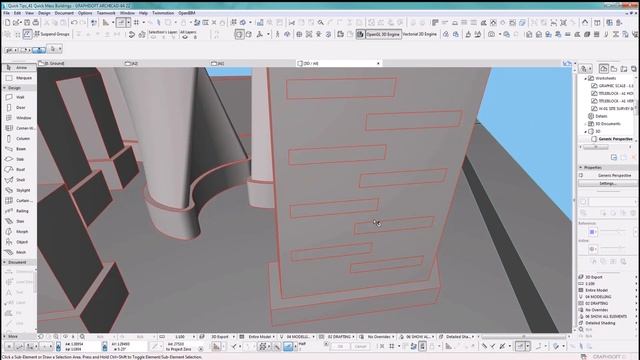Click the horizontal scrollbar below the 3D view
The width and height of the screenshot is (640, 360).
click(524, 337)
